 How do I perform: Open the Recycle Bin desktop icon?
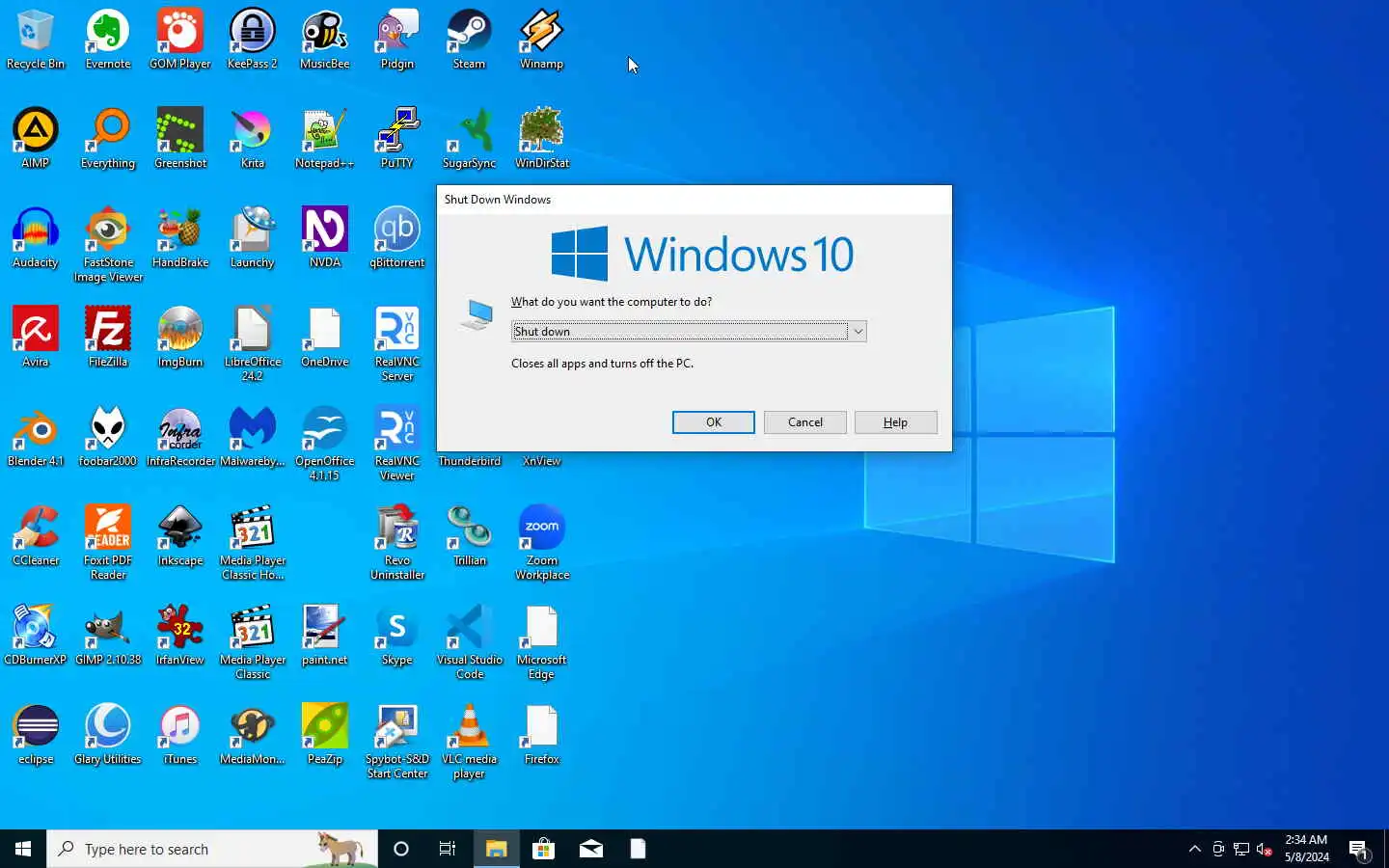click(x=36, y=40)
